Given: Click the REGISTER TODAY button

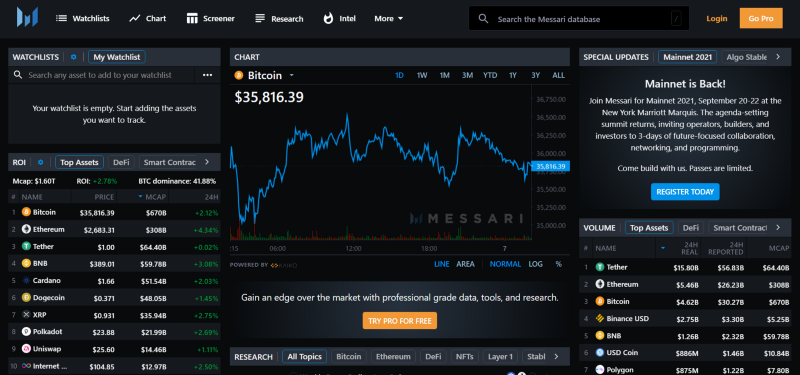Looking at the screenshot, I should pyautogui.click(x=685, y=192).
